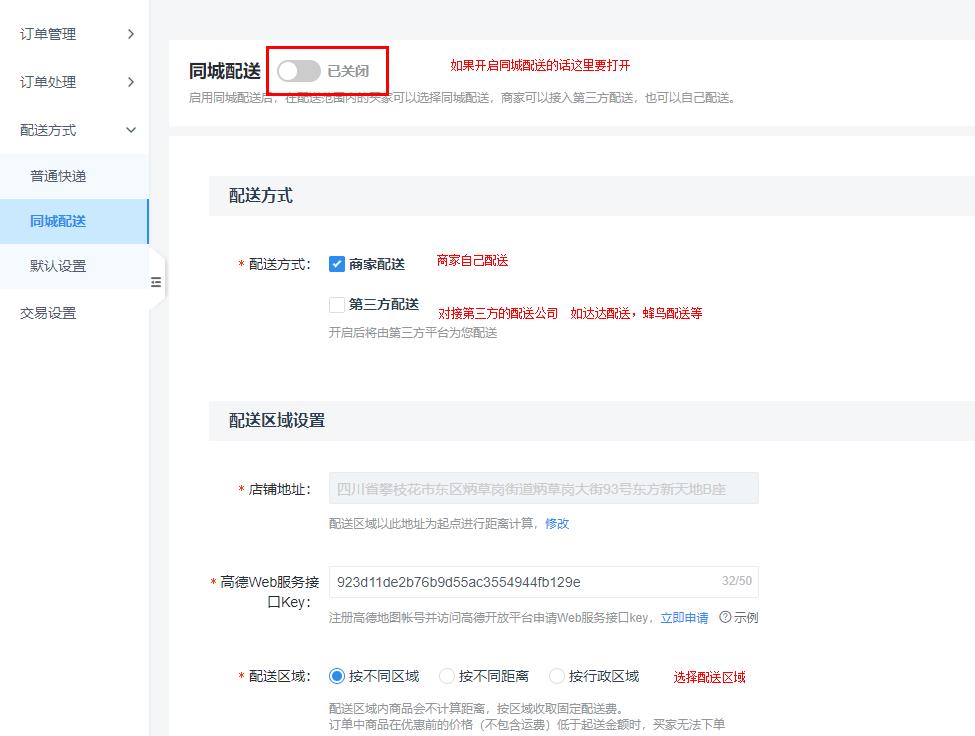Collapse the sidebar using the handle icon
Viewport: 975px width, 736px height.
(156, 283)
